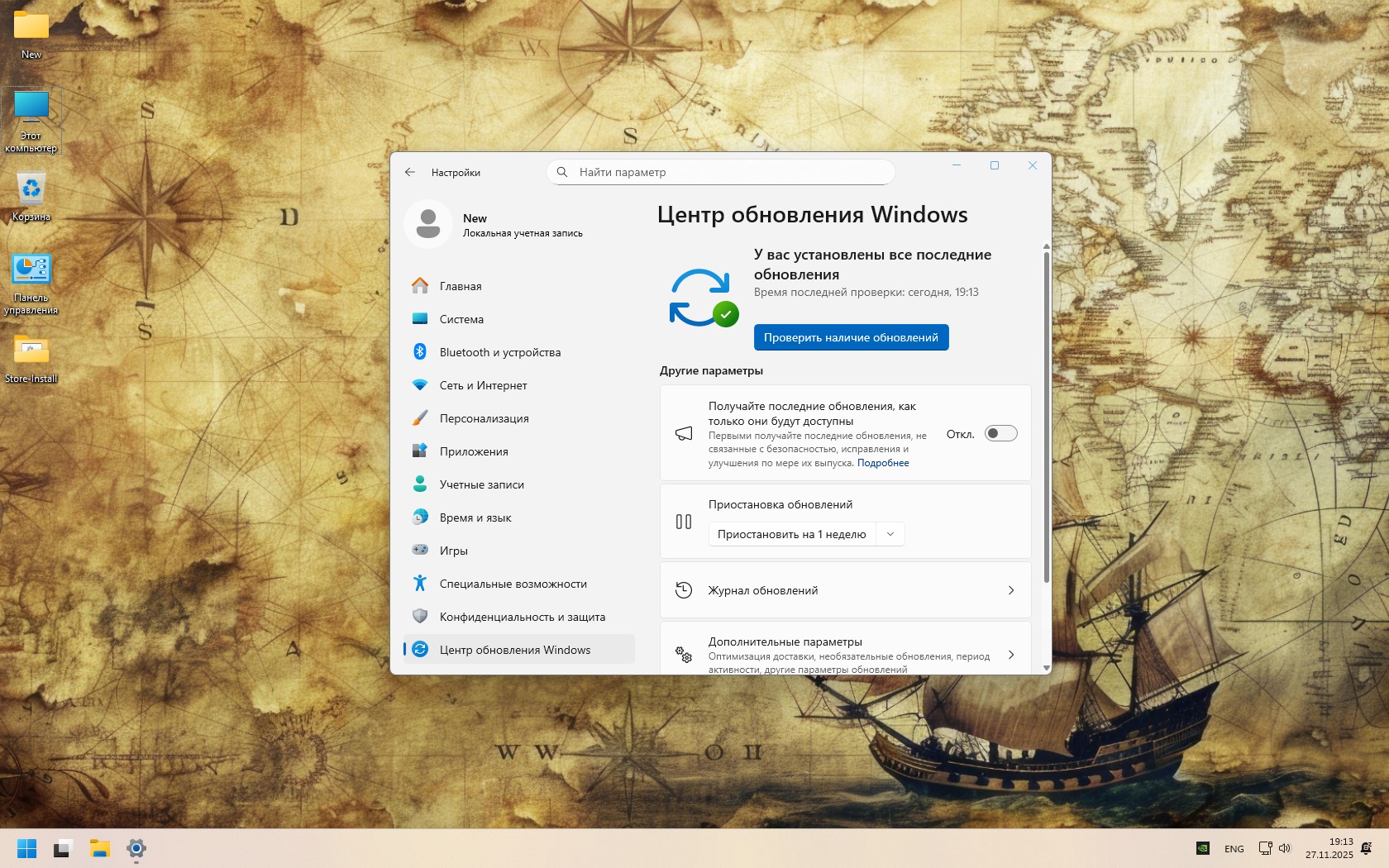Viewport: 1389px width, 868px height.
Task: Click Проверить наличие обновлений button
Action: pyautogui.click(x=851, y=337)
